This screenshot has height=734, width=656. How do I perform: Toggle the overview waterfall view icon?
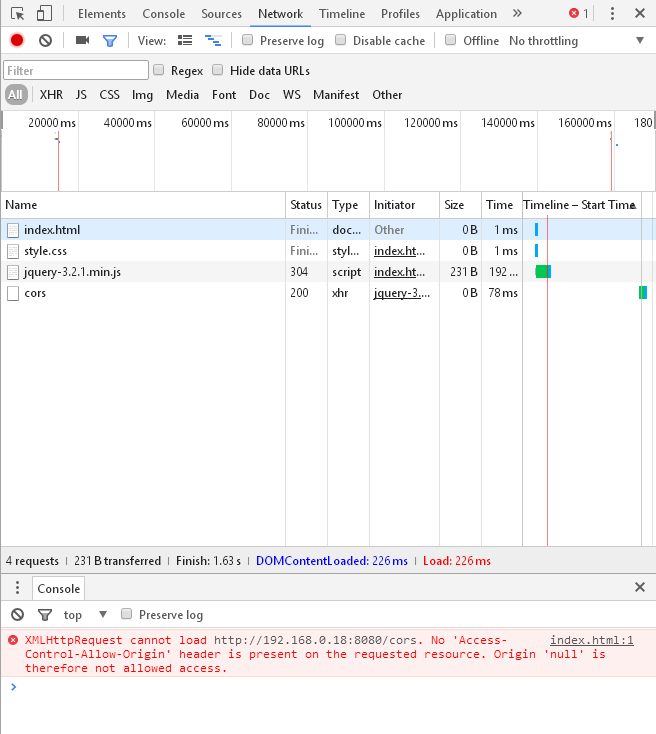coord(213,41)
